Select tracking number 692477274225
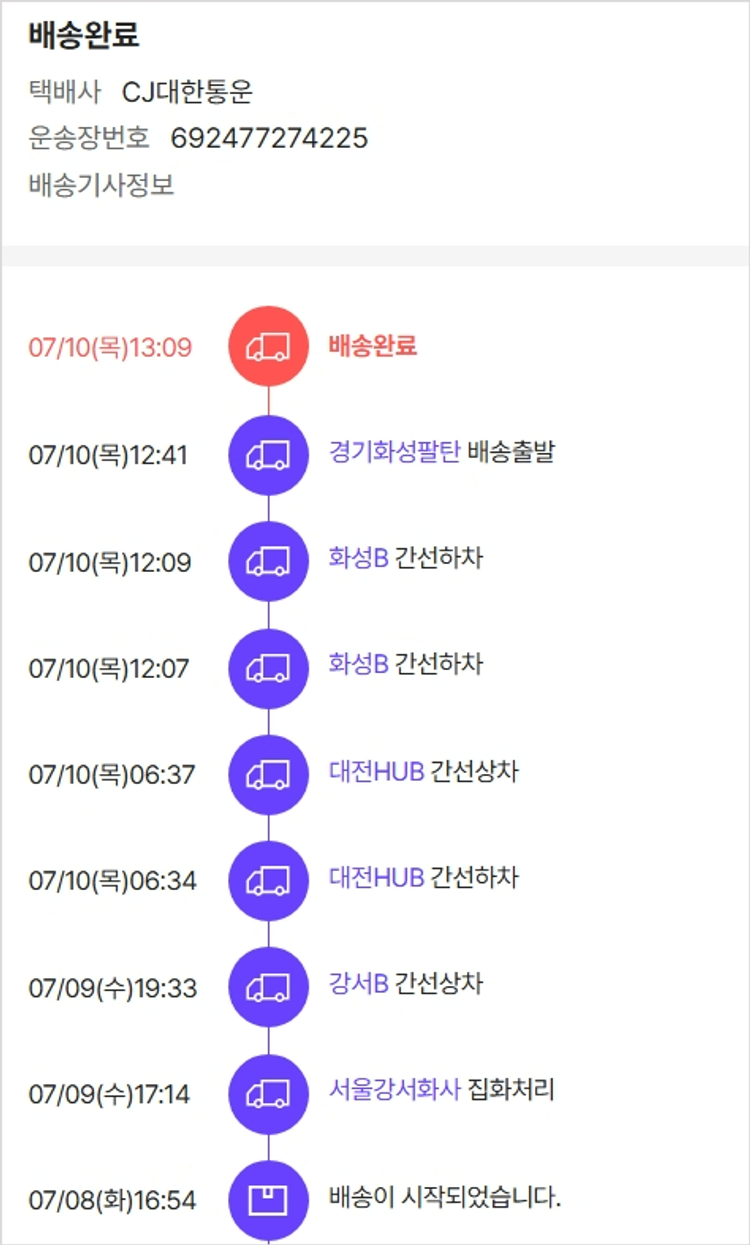 point(269,138)
